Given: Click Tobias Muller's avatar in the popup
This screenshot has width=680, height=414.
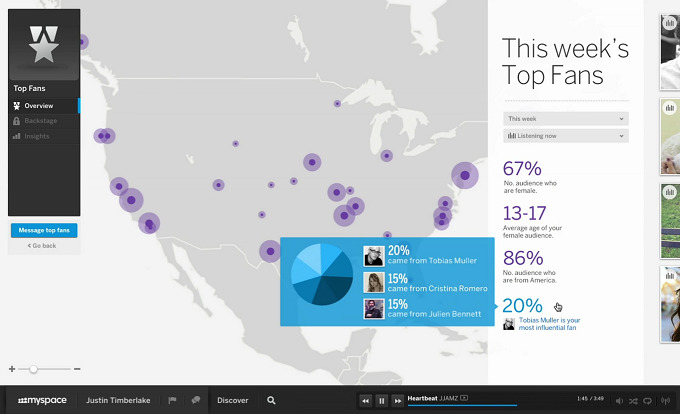Looking at the screenshot, I should (x=374, y=256).
